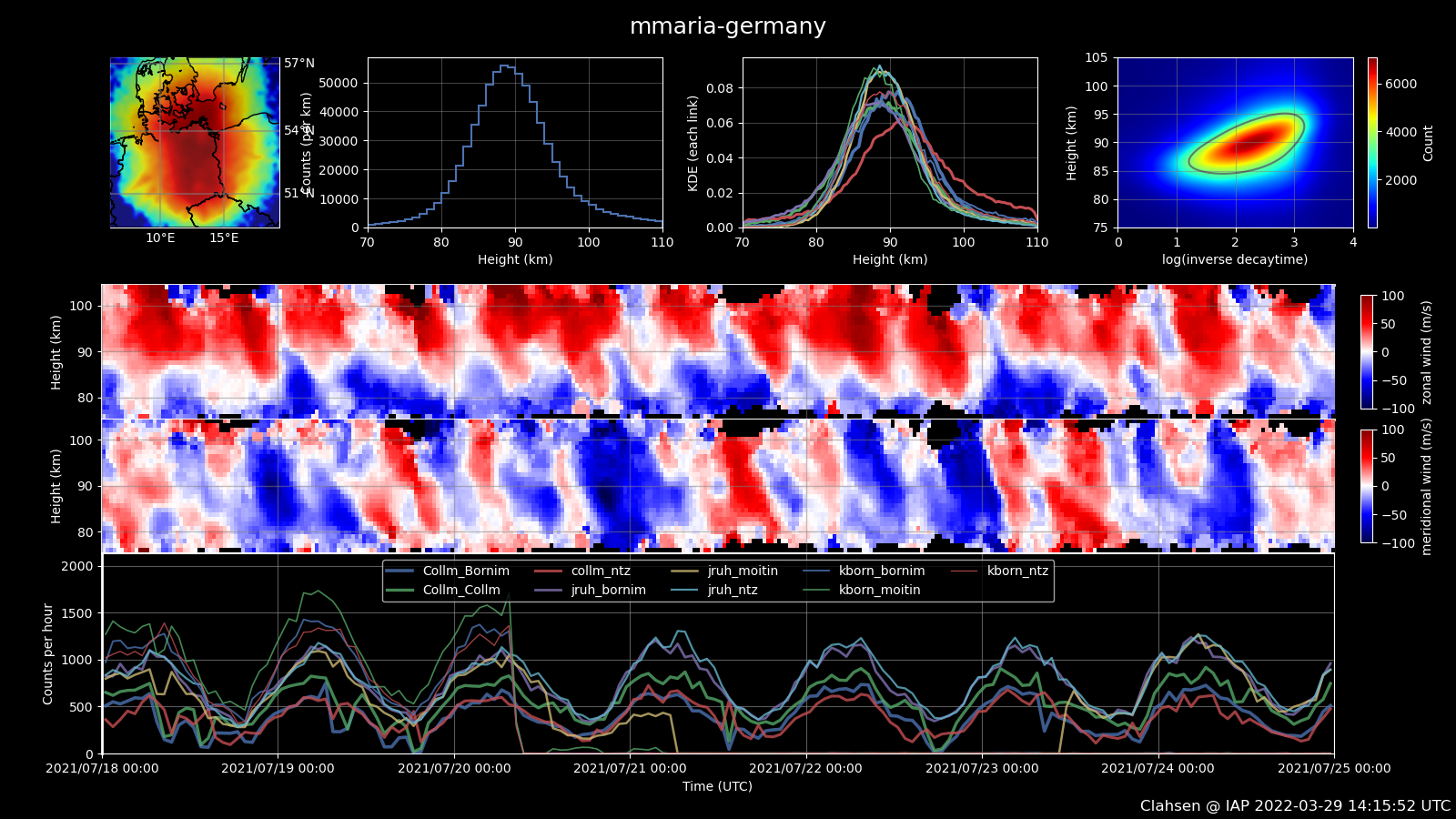Viewport: 1456px width, 819px height.
Task: Click the KDE multi-line height plot
Action: tap(890, 143)
